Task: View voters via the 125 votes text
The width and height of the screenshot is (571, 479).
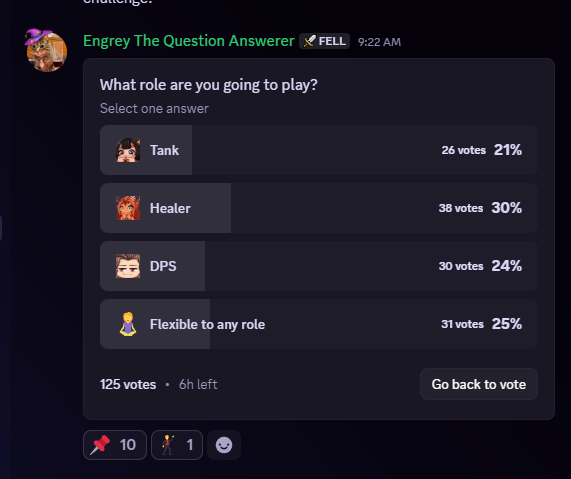Action: click(x=128, y=384)
